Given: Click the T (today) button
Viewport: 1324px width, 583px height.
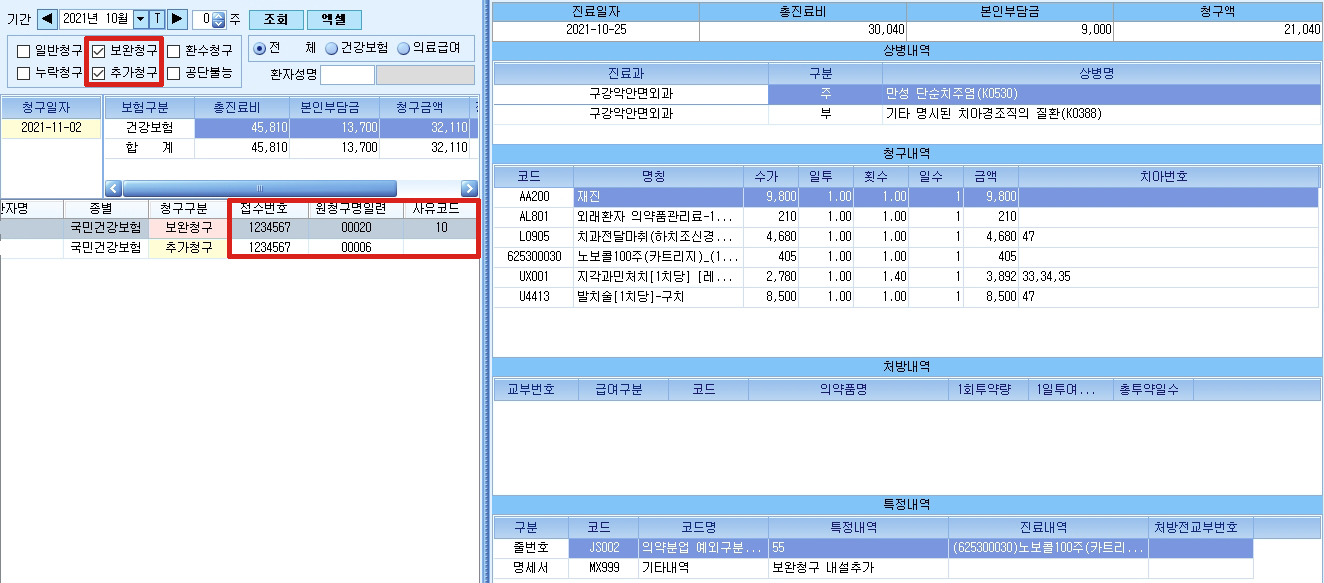Looking at the screenshot, I should pos(158,19).
